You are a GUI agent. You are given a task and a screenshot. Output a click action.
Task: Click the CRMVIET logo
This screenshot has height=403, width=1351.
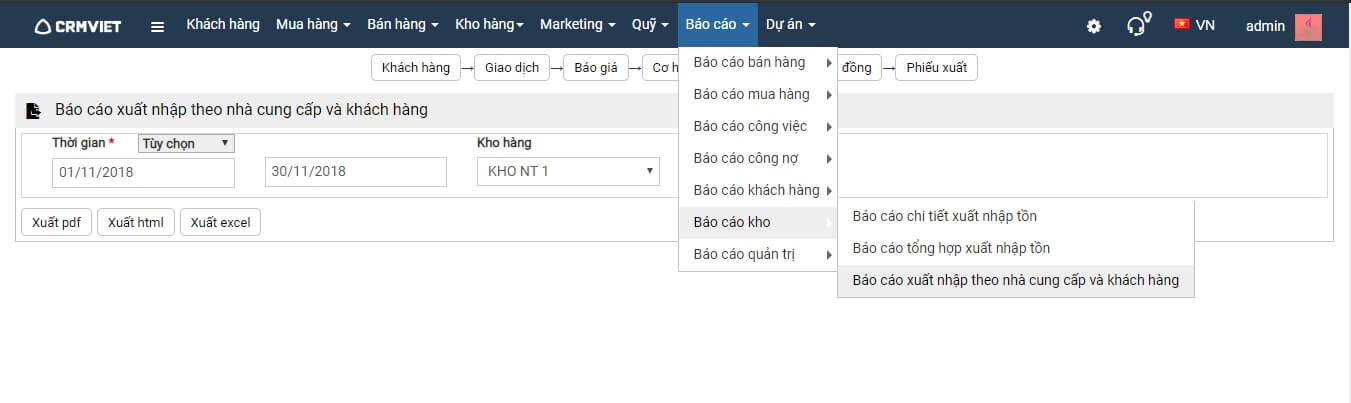click(78, 26)
